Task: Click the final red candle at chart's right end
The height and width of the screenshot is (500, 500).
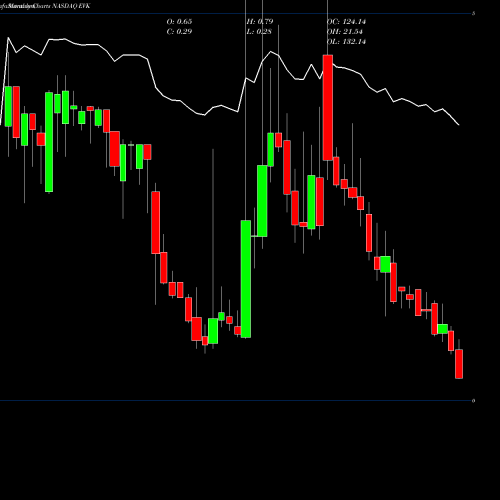Action: click(459, 364)
